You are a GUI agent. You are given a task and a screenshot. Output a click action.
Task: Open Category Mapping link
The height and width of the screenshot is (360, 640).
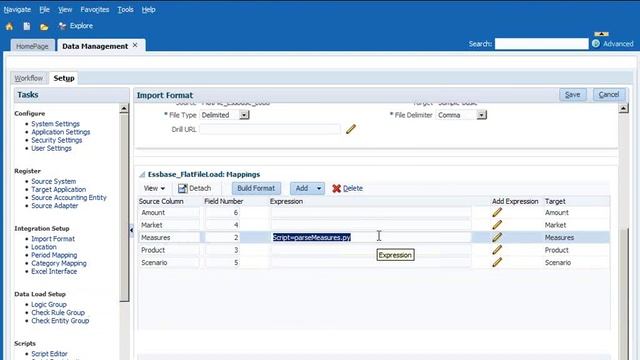click(x=59, y=263)
